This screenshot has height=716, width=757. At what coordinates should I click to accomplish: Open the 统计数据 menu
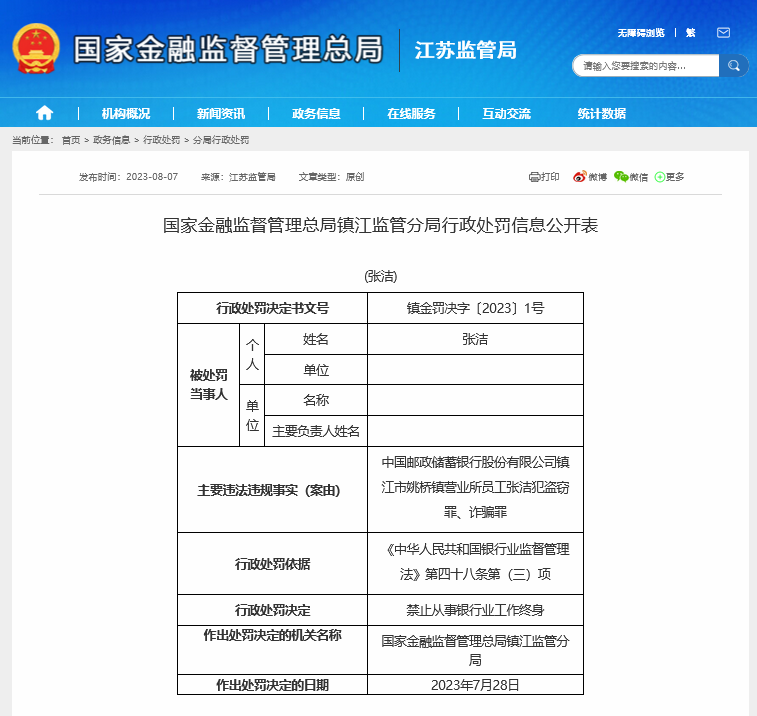click(602, 113)
